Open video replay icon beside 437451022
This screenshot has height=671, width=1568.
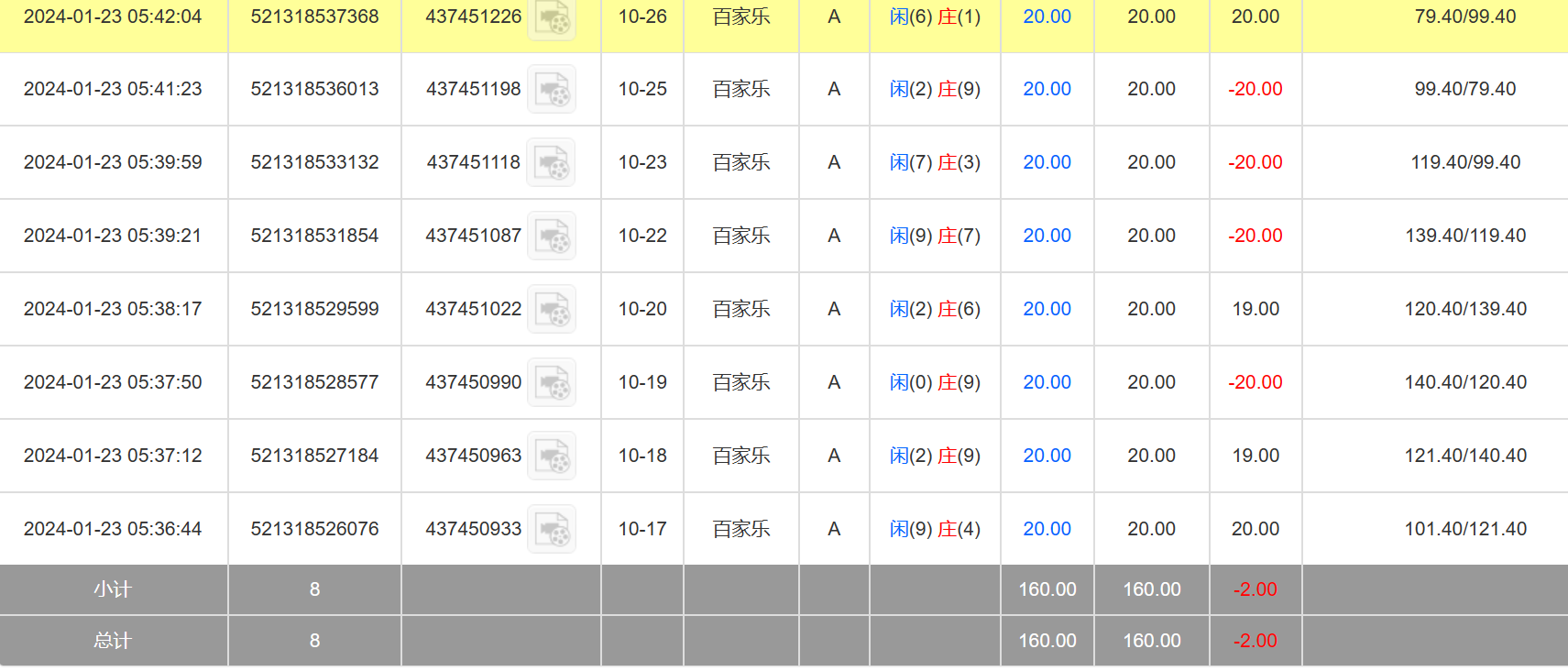pos(552,310)
